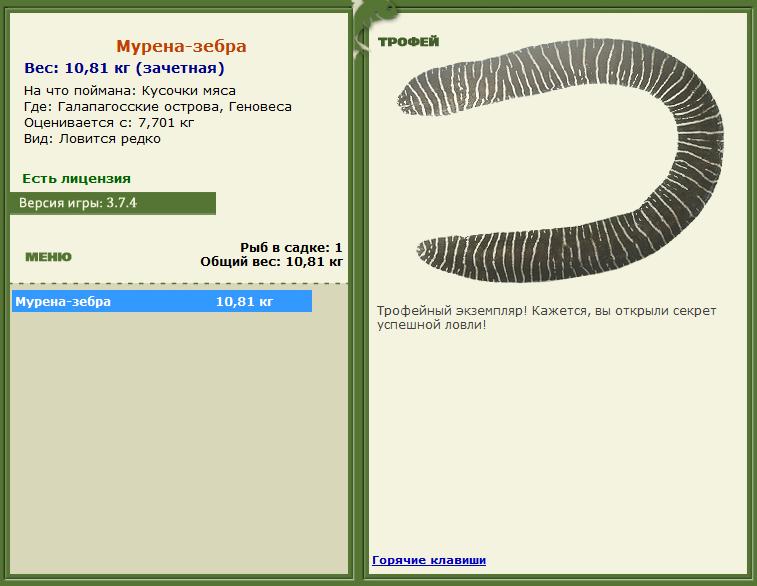Viewport: 757px width, 586px height.
Task: Click the Рыб в садке: 1 counter
Action: 291,247
